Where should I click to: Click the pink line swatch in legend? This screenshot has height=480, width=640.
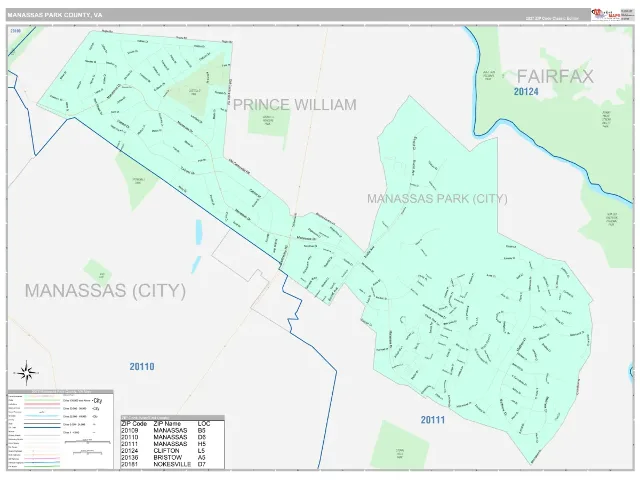pyautogui.click(x=42, y=404)
